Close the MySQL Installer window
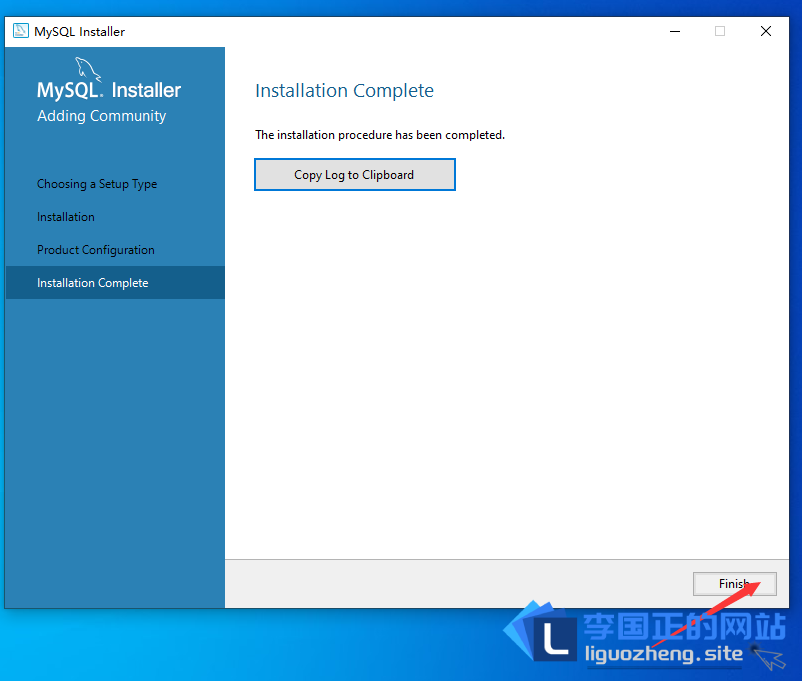802x681 pixels. [x=766, y=31]
